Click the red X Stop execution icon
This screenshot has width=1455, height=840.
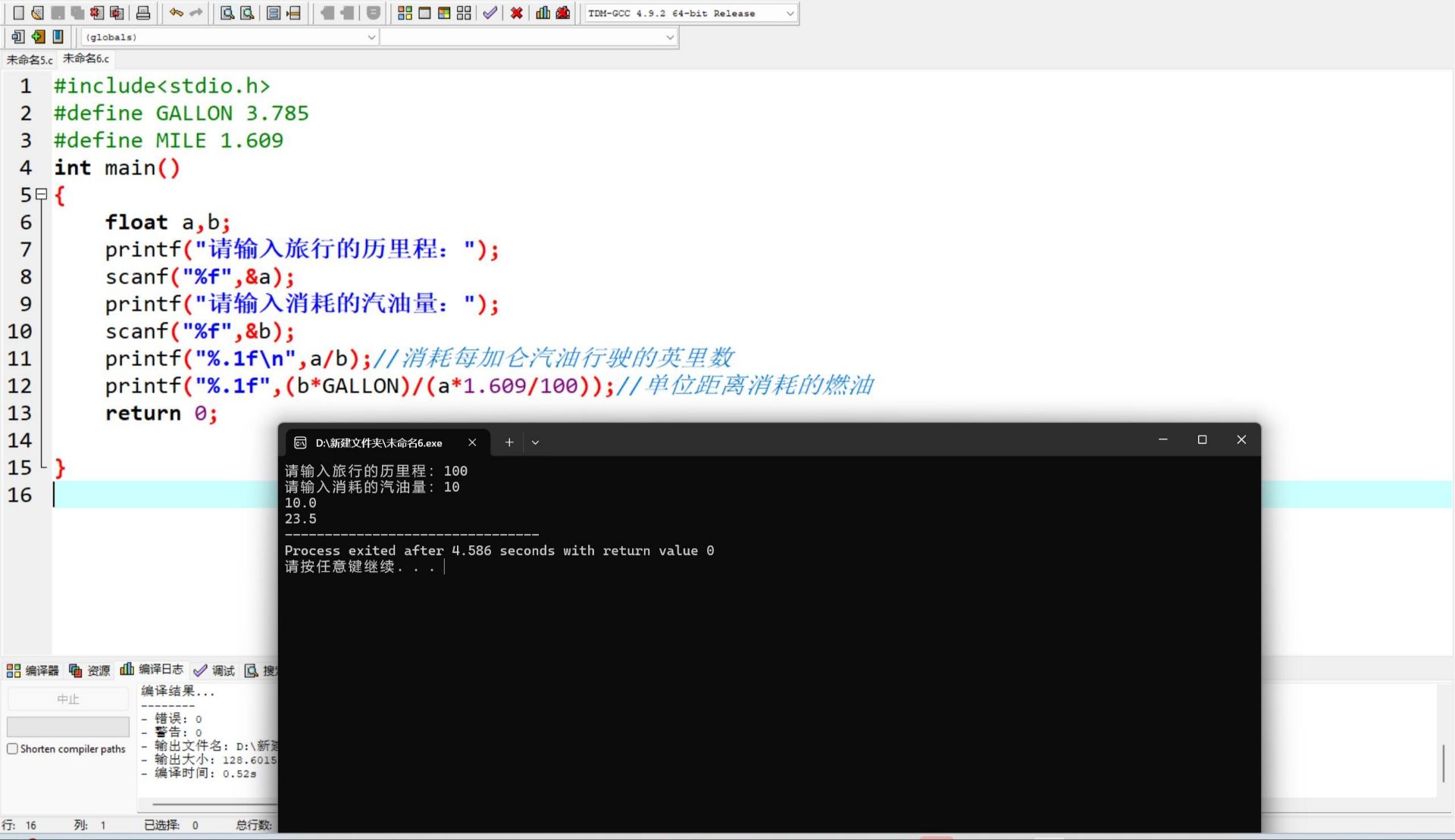coord(516,13)
